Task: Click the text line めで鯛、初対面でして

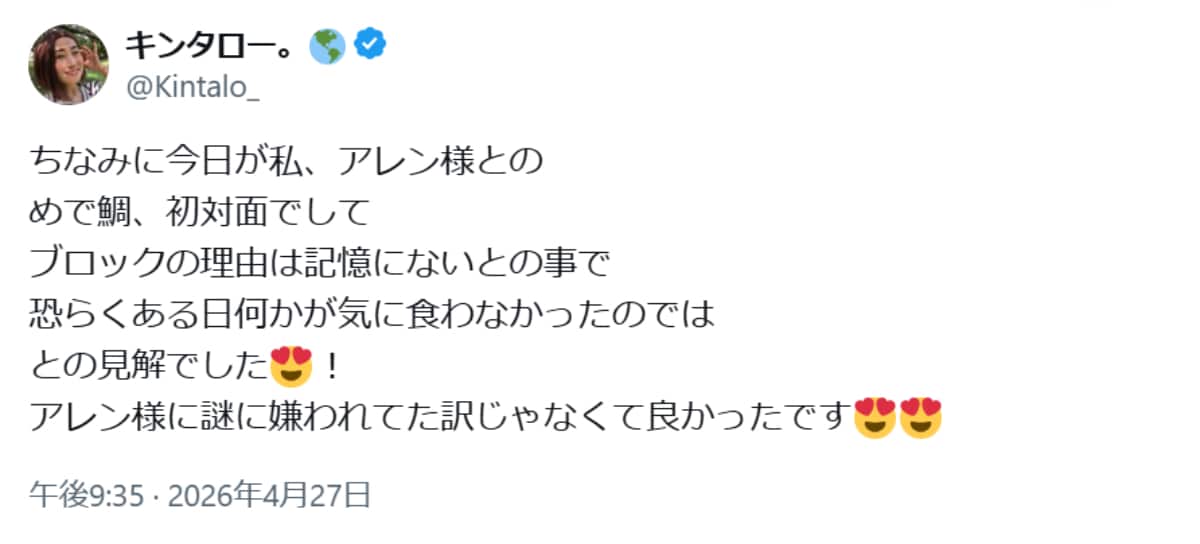Action: pyautogui.click(x=200, y=213)
